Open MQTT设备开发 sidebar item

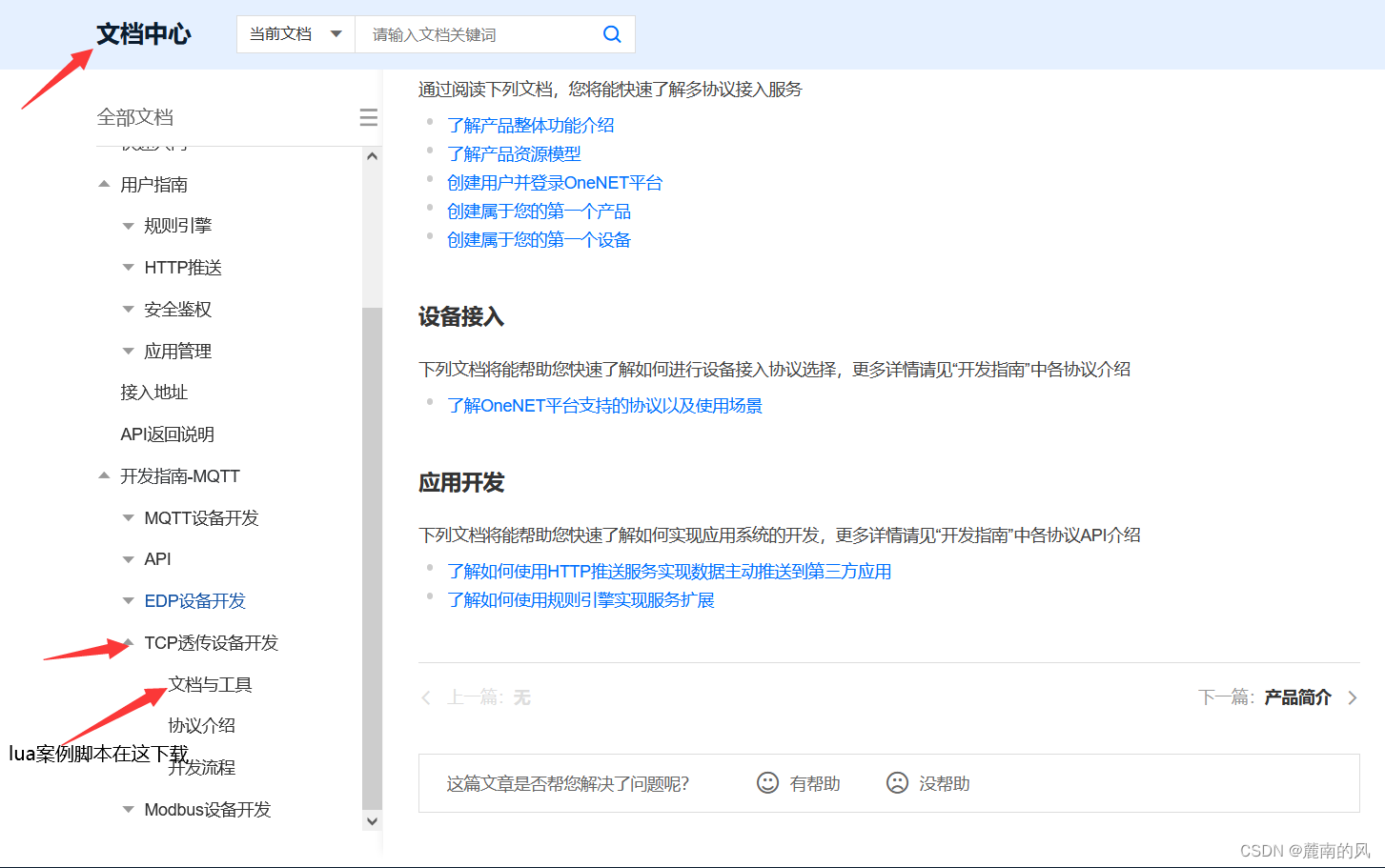pos(202,518)
